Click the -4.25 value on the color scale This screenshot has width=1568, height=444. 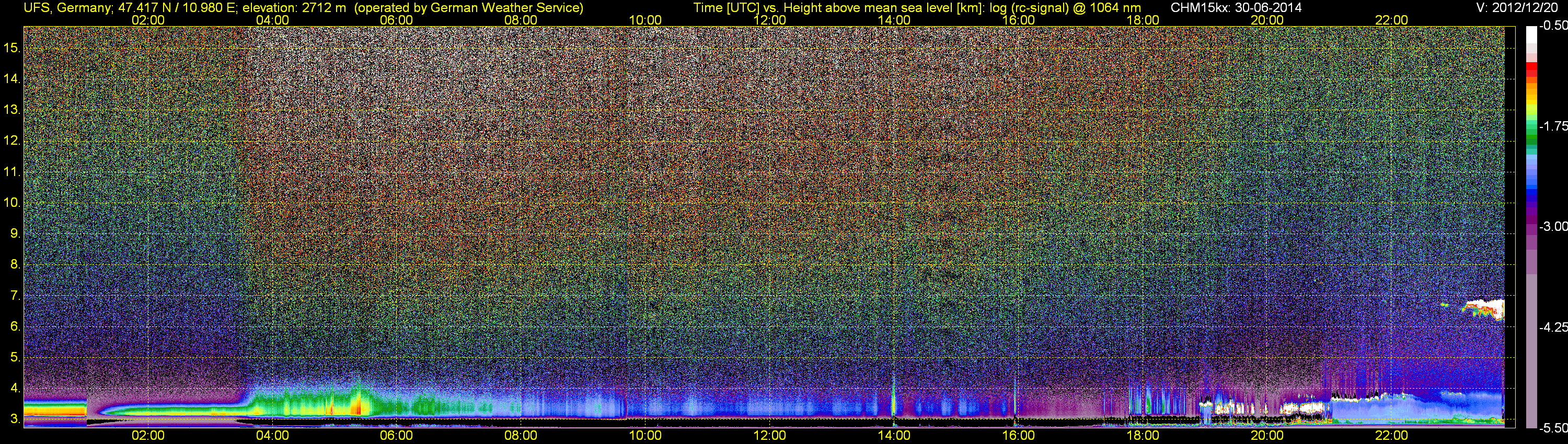1553,327
